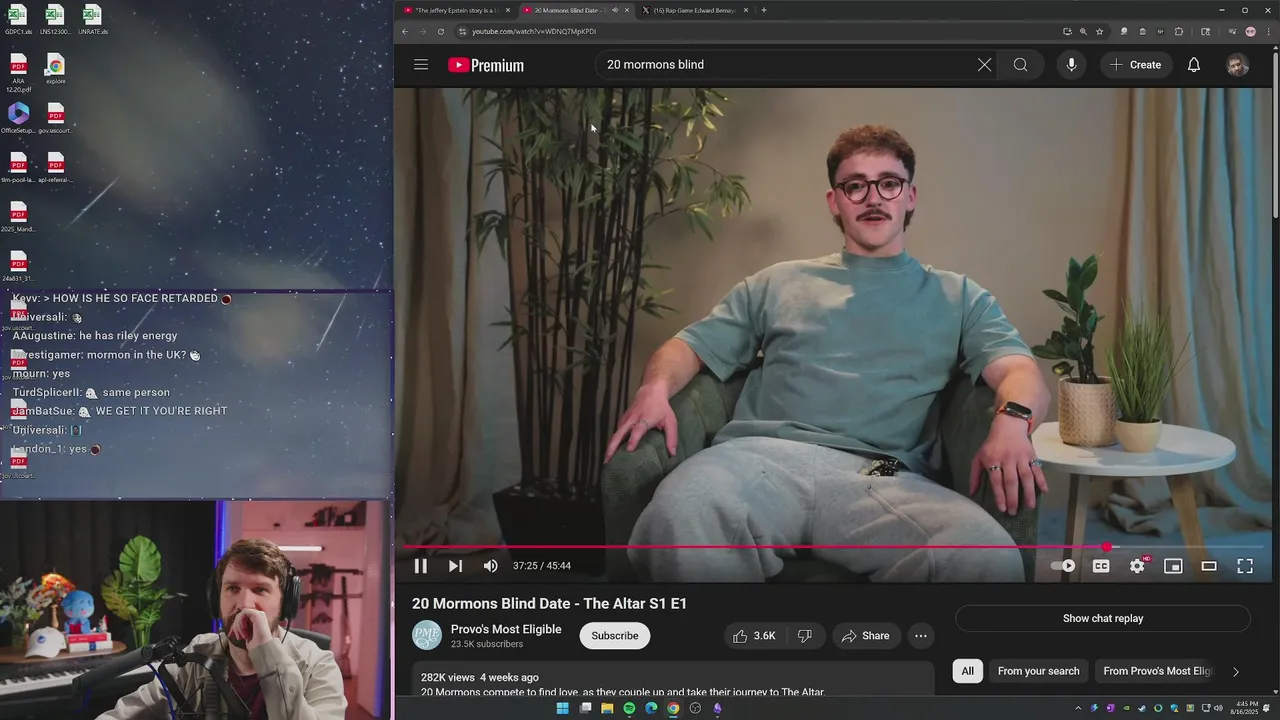Show hidden system tray icons
This screenshot has width=1280, height=720.
coord(1078,708)
